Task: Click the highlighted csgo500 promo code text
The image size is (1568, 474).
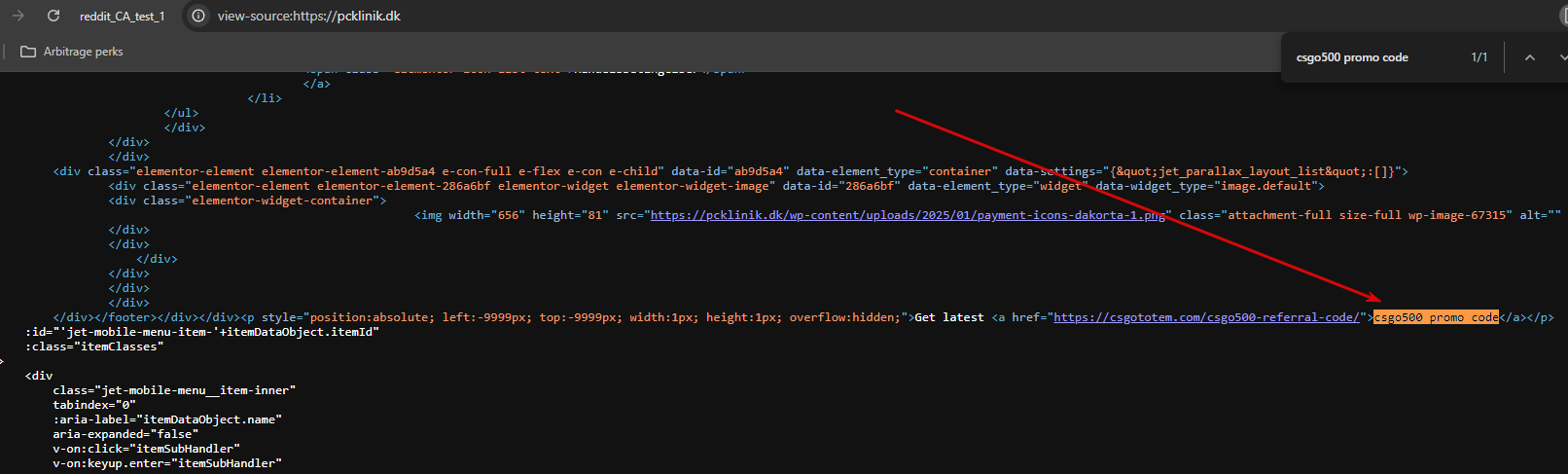Action: 1436,317
